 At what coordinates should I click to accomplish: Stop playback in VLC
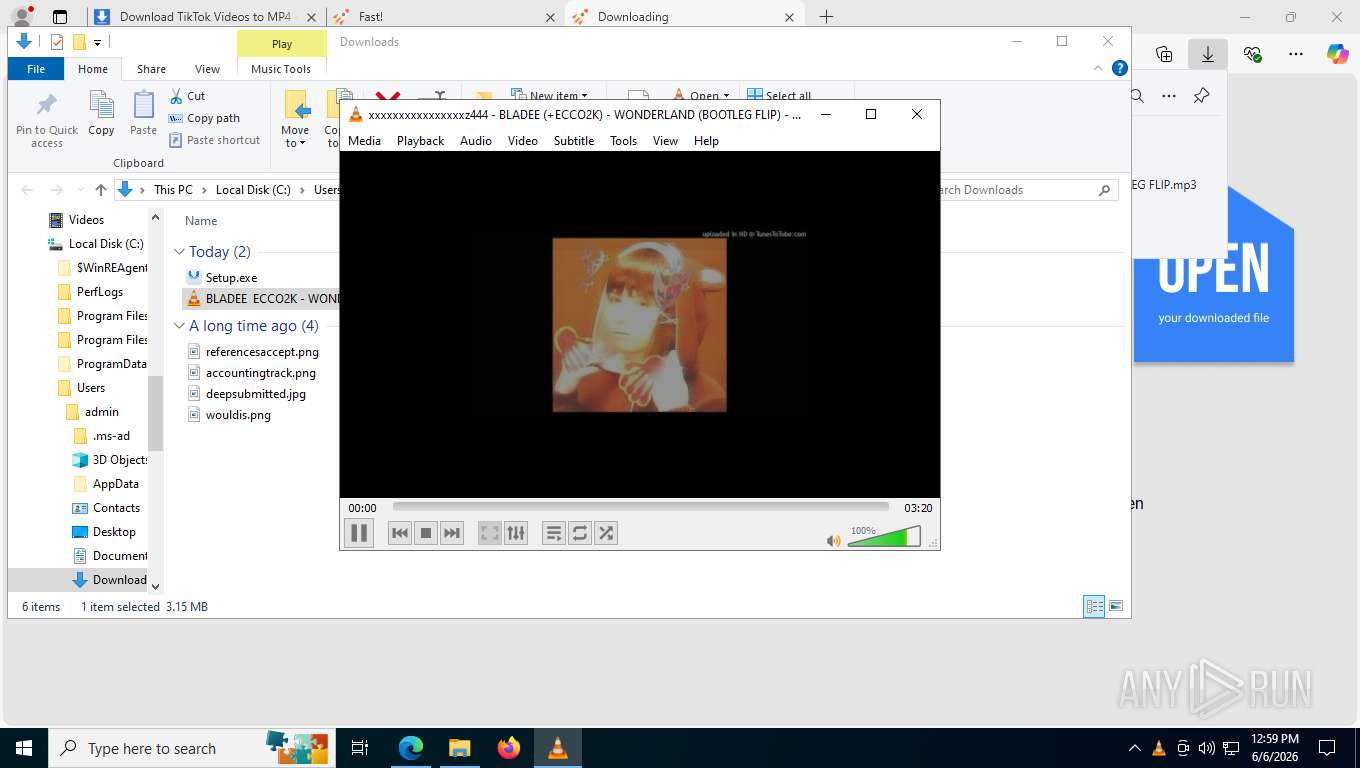coord(426,533)
